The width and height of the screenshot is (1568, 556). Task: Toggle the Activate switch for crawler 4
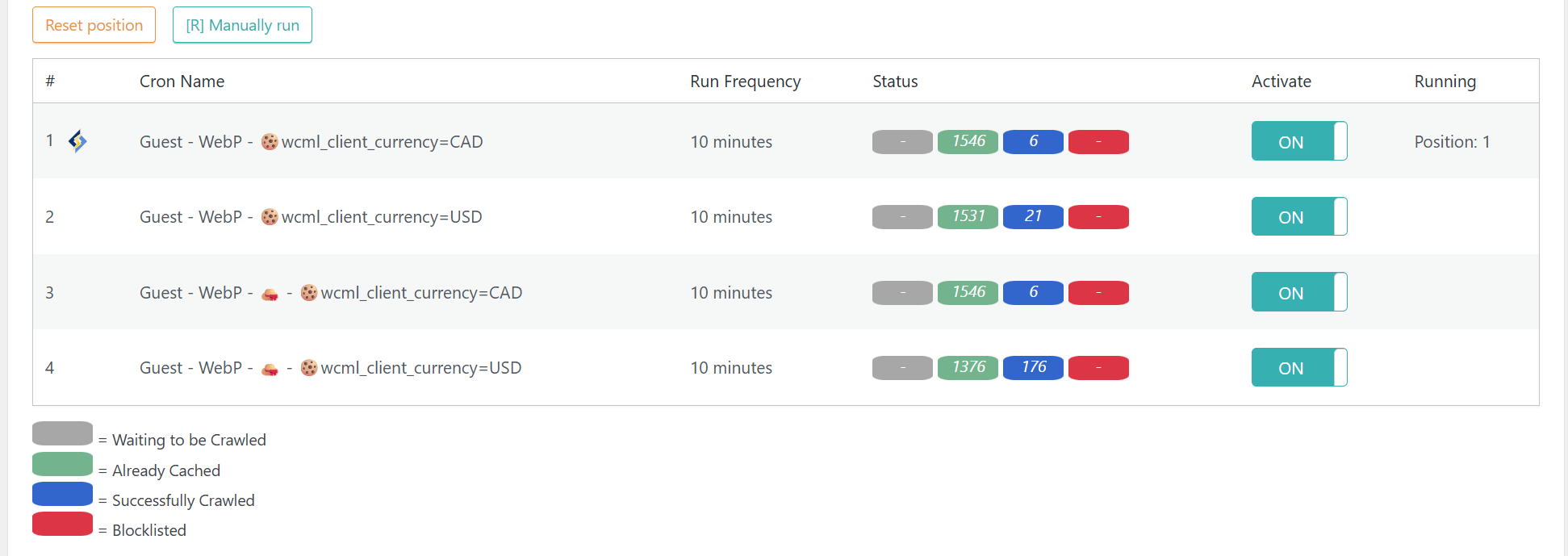[x=1298, y=368]
